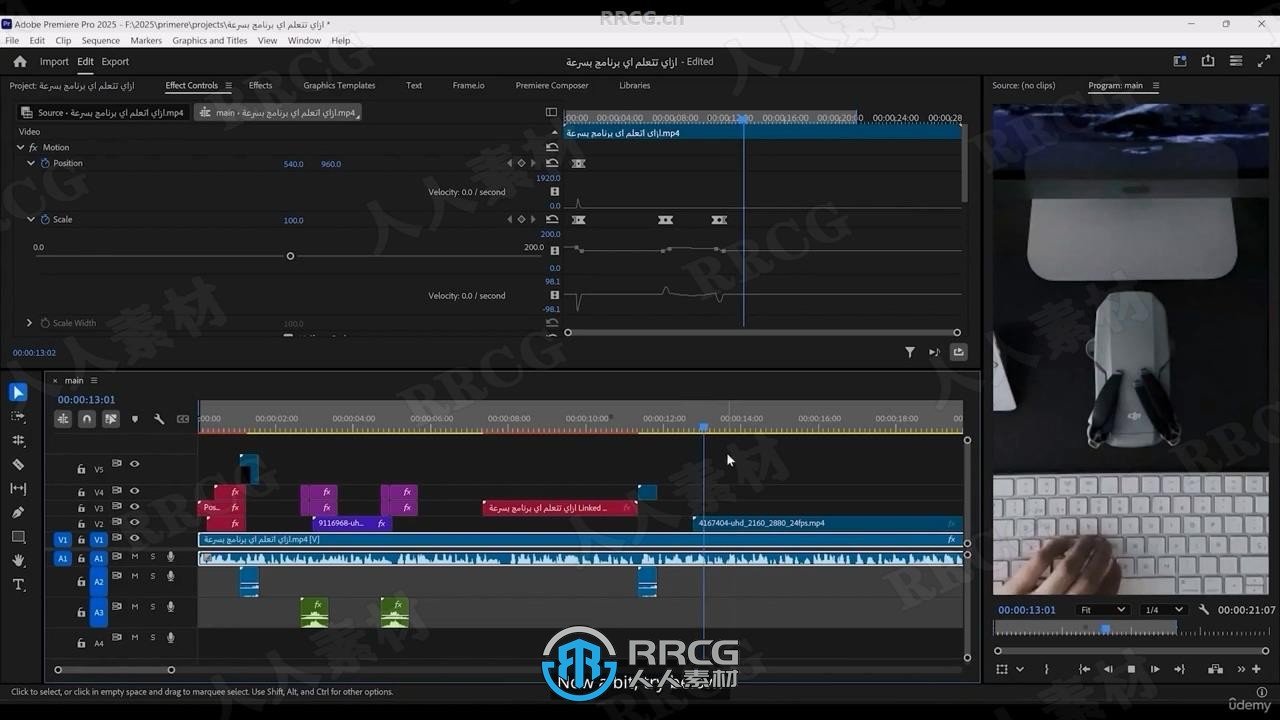Switch to the Premiere Composer tab
1280x720 pixels.
(552, 85)
